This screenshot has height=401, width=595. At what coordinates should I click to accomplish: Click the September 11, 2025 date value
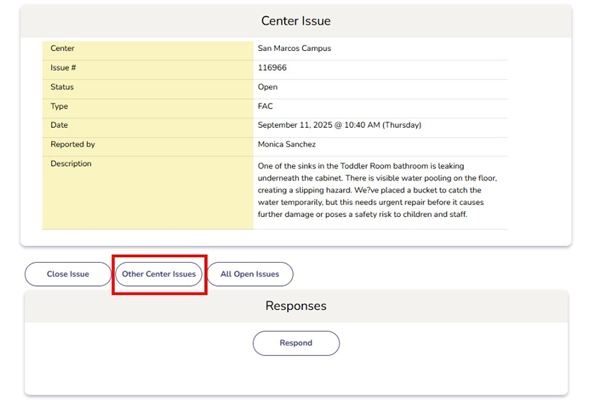[x=339, y=125]
